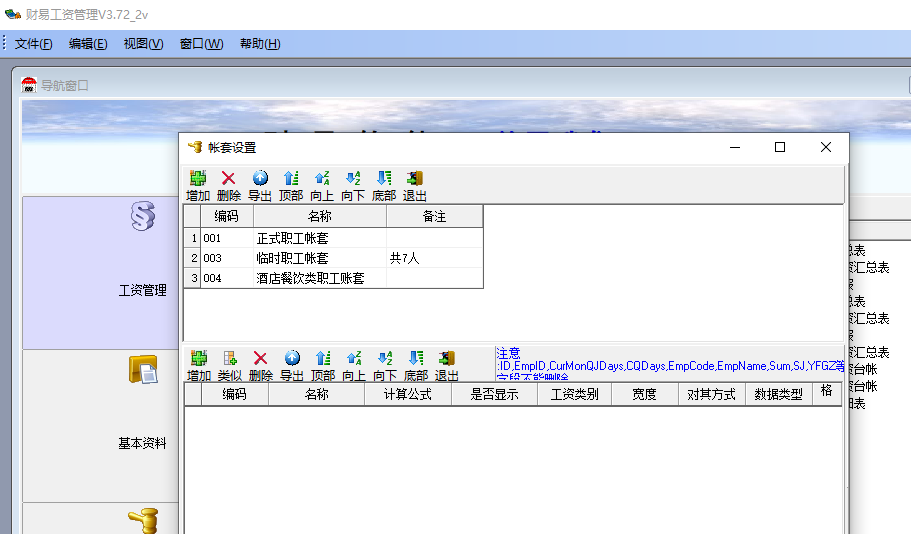Click the row number 1 header
Screen dimensions: 911x534
(x=192, y=238)
